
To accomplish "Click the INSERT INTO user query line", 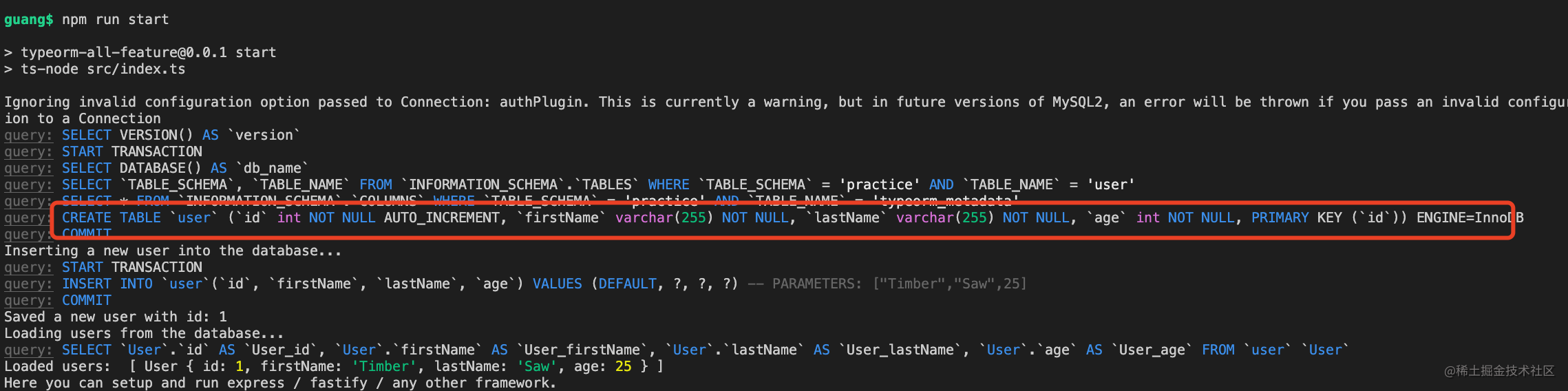I will click(x=516, y=284).
